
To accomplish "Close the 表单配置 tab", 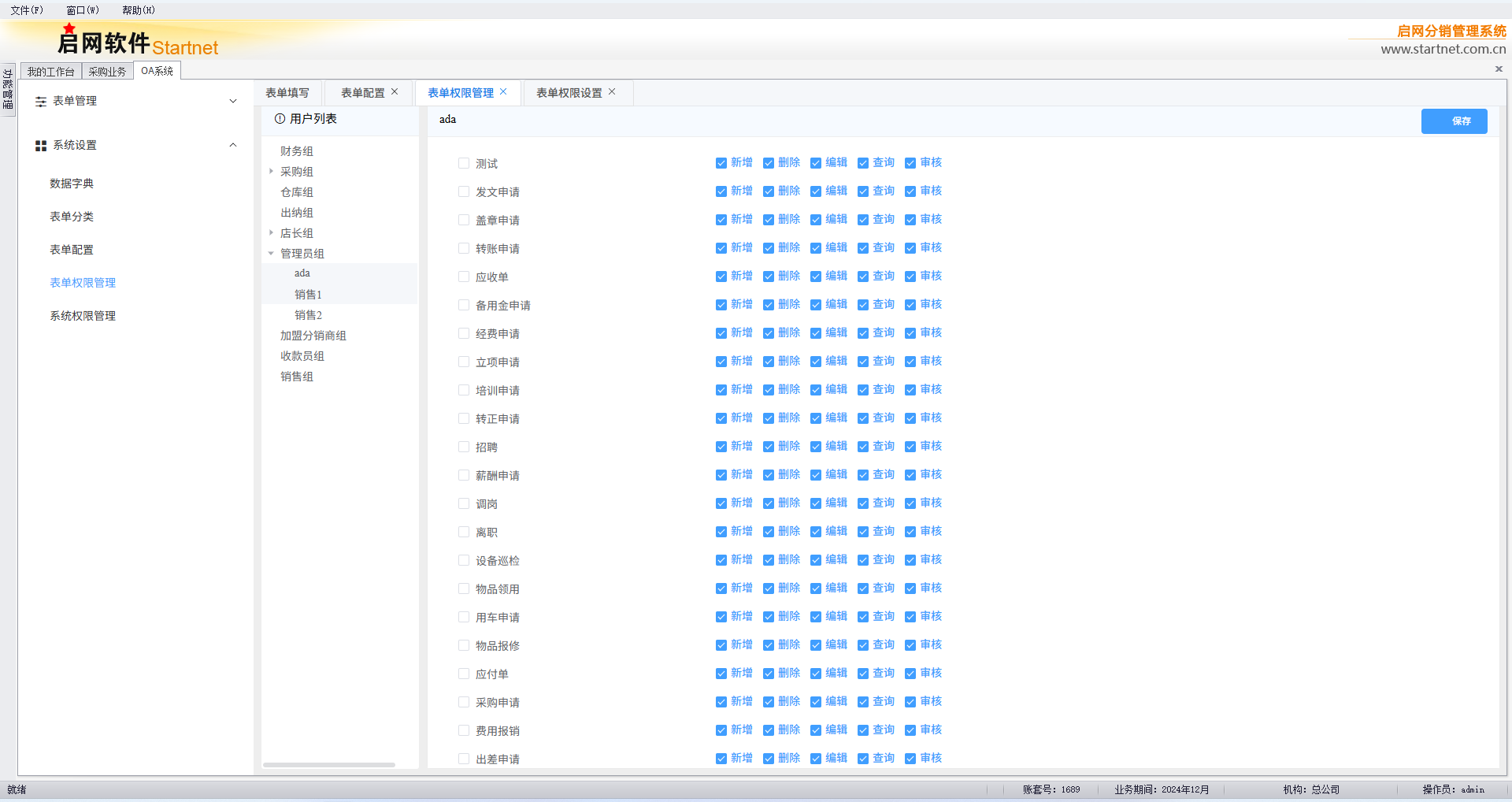I will [395, 92].
